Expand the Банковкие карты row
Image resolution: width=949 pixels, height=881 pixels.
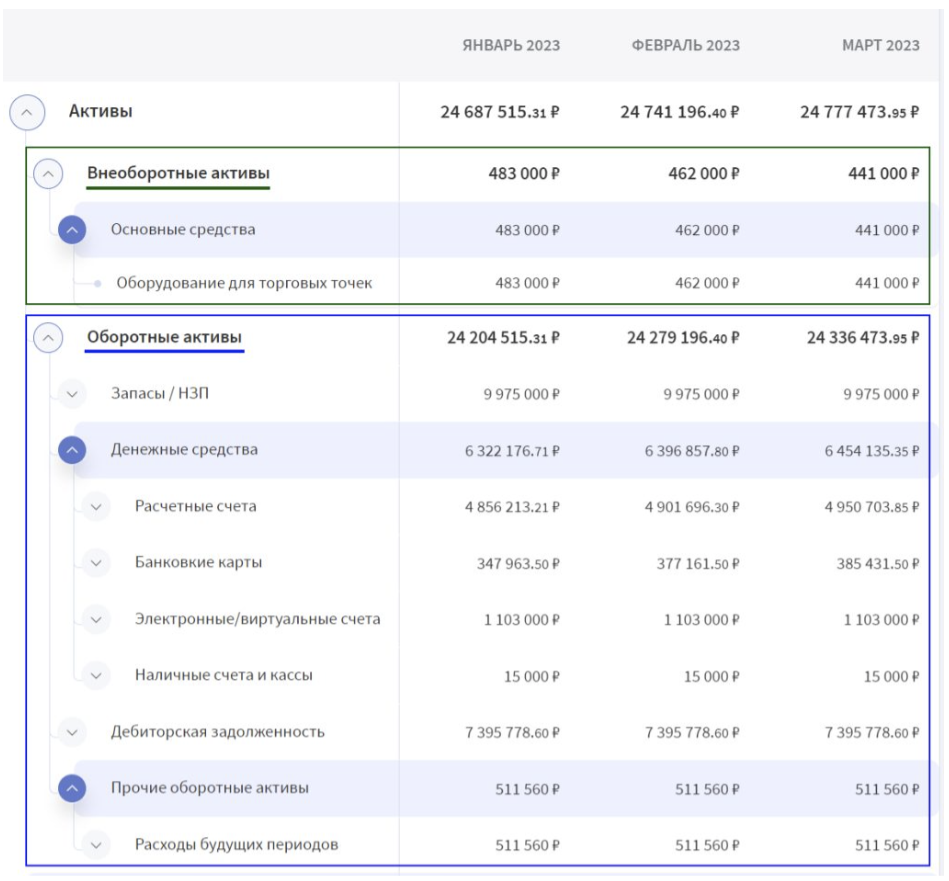click(x=96, y=563)
